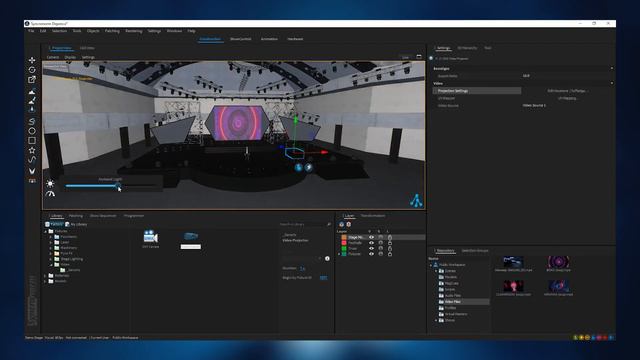Click the ambient light sun icon
The image size is (640, 360).
click(50, 184)
